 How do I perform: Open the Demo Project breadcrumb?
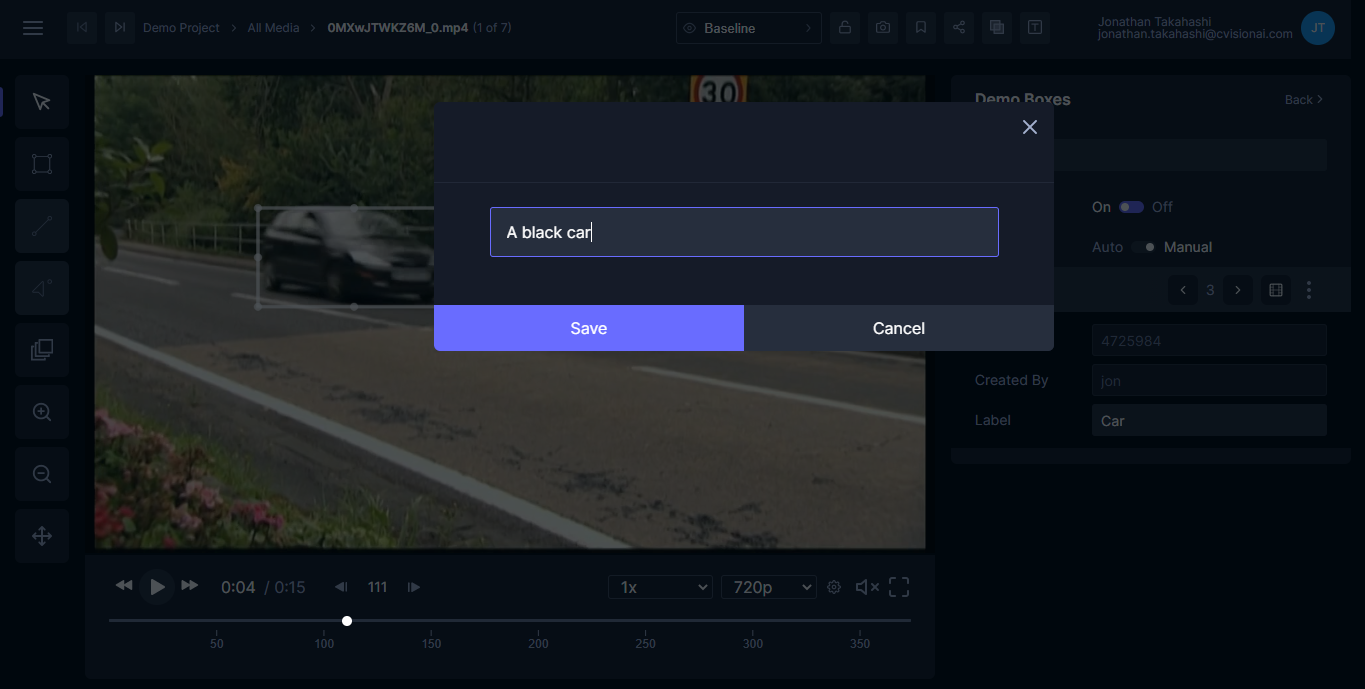181,28
